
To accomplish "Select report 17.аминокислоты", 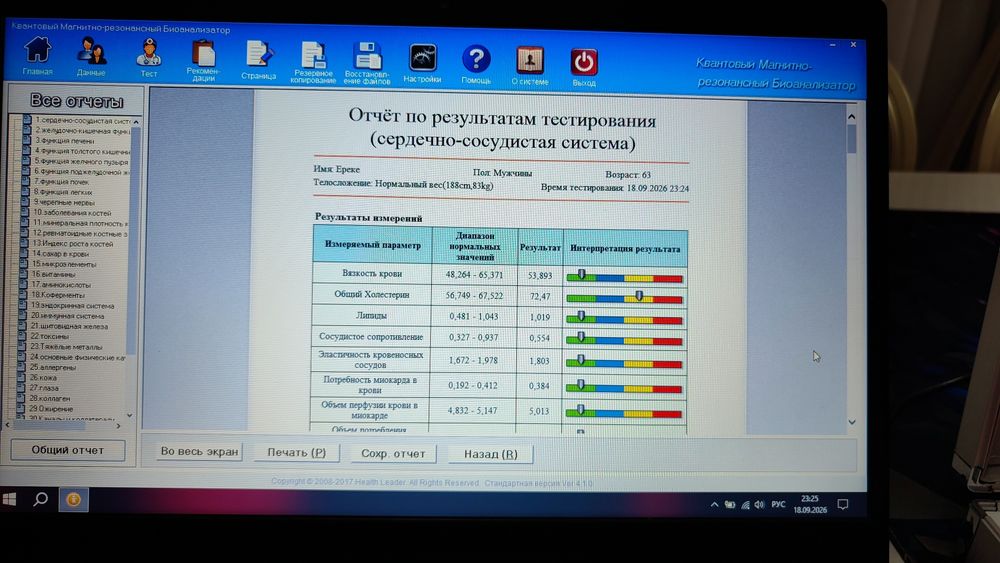I will click(x=61, y=284).
